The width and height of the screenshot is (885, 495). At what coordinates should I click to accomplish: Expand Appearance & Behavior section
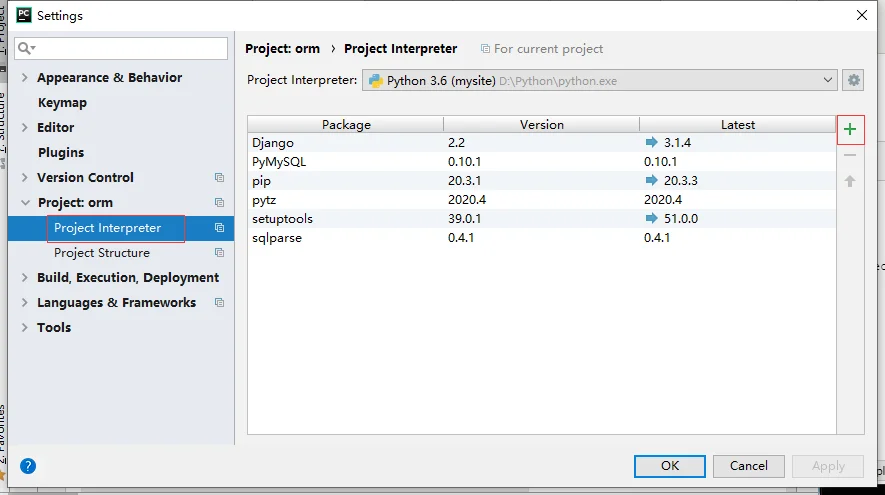pyautogui.click(x=24, y=77)
